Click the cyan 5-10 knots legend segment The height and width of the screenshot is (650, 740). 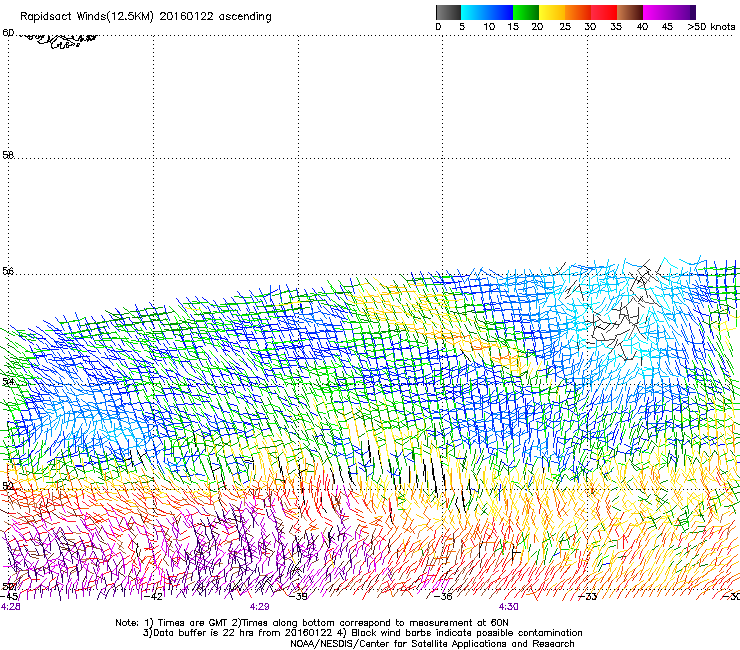[474, 12]
